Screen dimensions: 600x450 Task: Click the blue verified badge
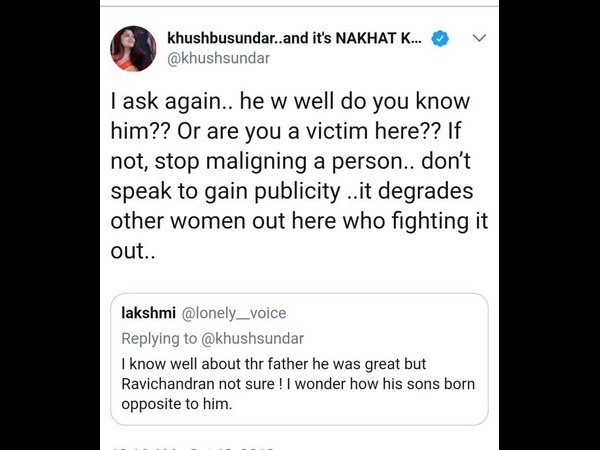coord(439,39)
